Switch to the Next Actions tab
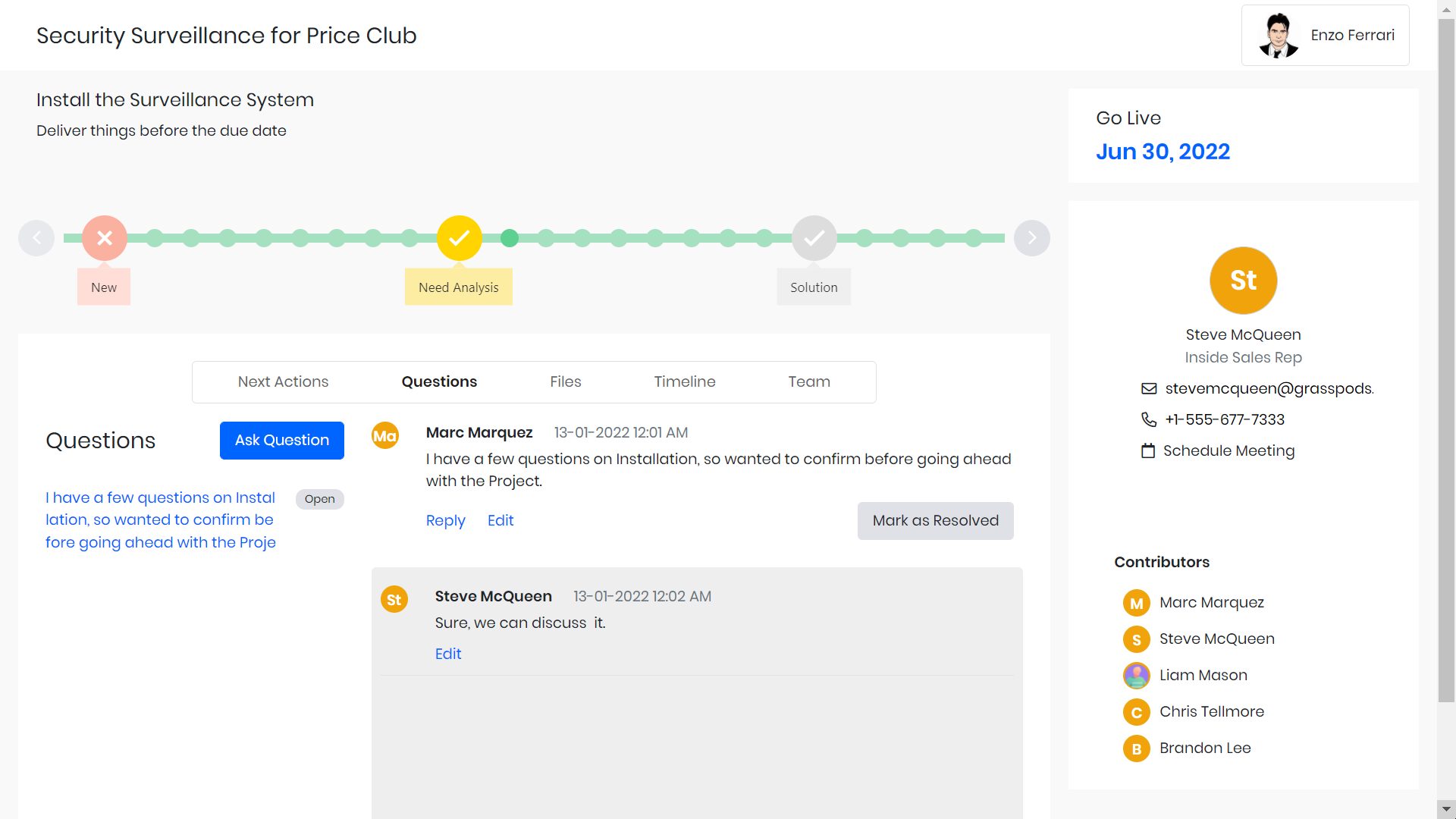1456x819 pixels. point(283,382)
